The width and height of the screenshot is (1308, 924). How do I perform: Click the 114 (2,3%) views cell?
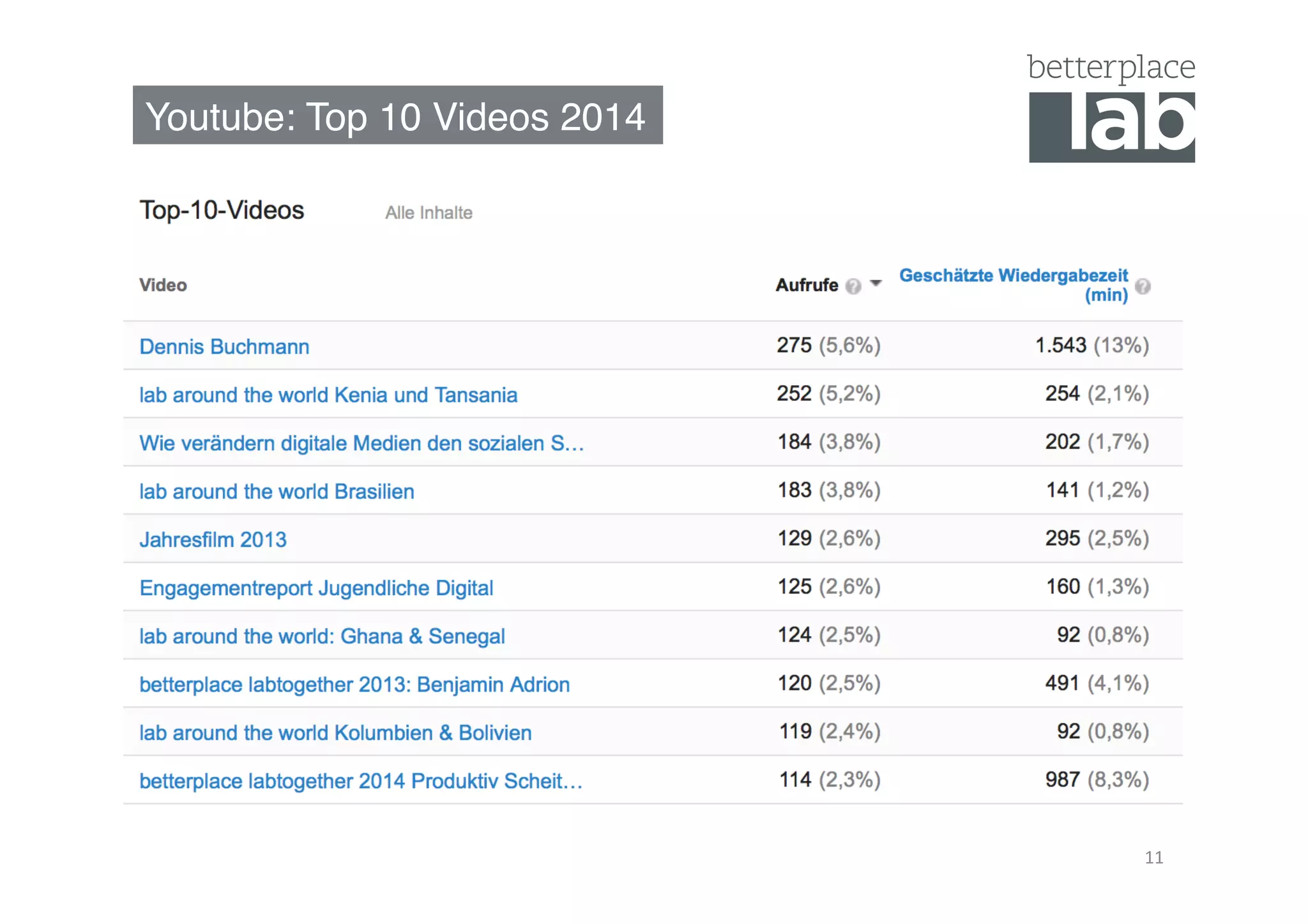click(830, 780)
